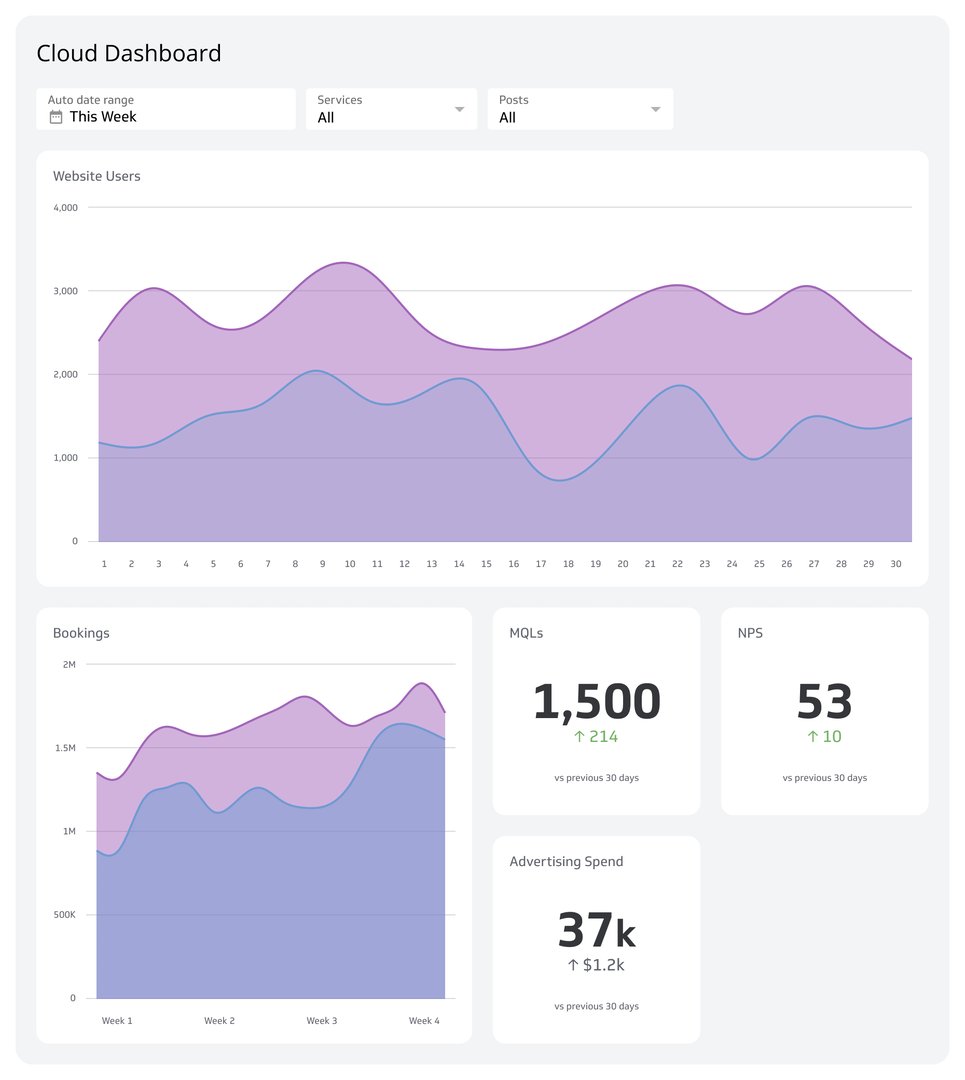Viewport: 965px width, 1080px height.
Task: Open the Auto date range selector
Action: coord(165,109)
